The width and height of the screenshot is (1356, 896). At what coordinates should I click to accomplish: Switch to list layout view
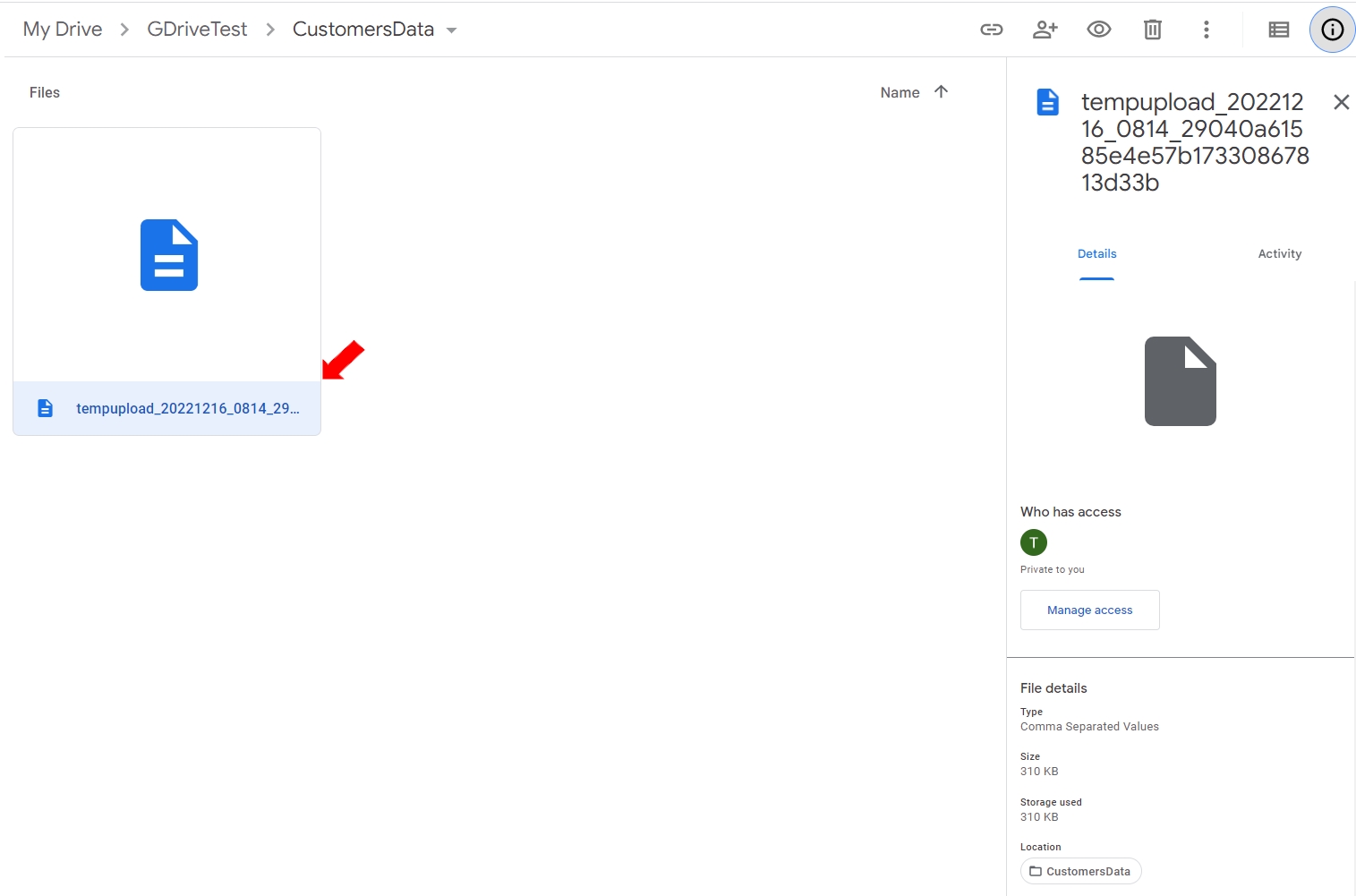(x=1278, y=30)
